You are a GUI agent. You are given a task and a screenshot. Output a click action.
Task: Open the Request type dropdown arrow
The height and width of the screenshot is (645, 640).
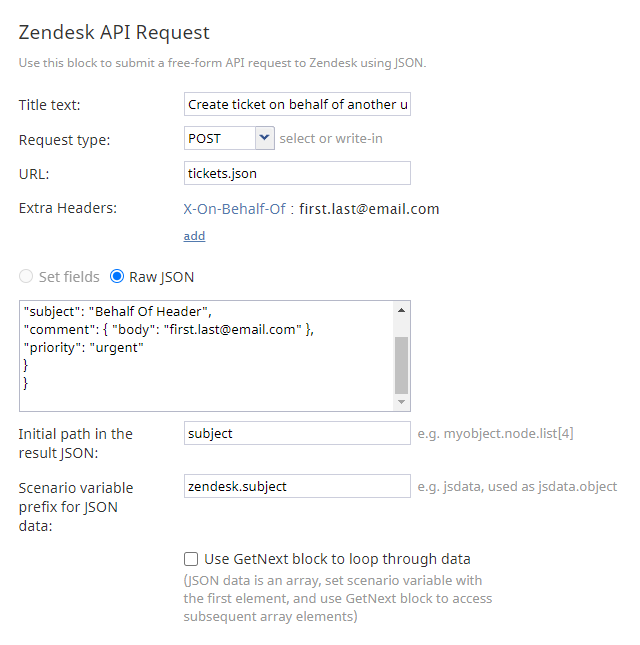[264, 138]
